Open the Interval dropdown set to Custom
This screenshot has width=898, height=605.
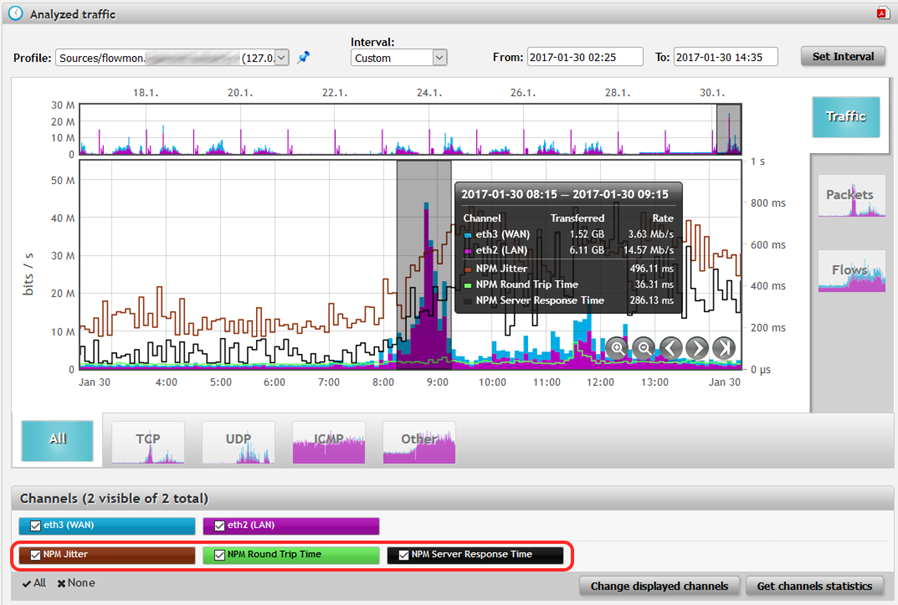click(x=399, y=57)
